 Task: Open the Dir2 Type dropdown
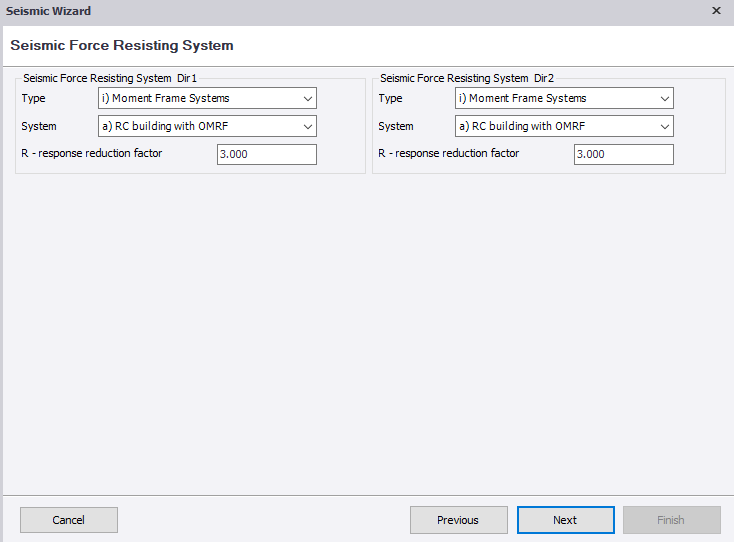(564, 98)
